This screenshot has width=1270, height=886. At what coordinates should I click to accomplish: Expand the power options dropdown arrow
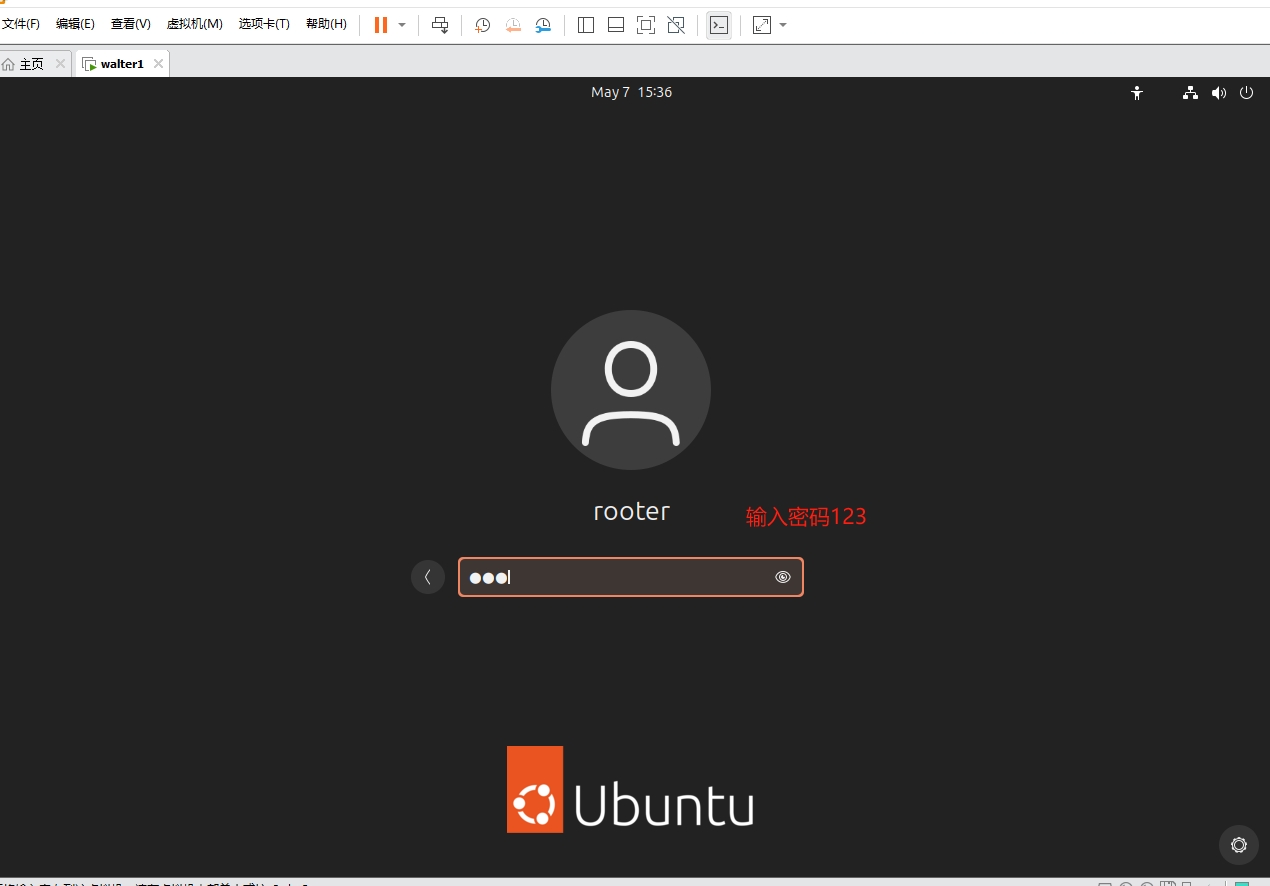click(402, 25)
